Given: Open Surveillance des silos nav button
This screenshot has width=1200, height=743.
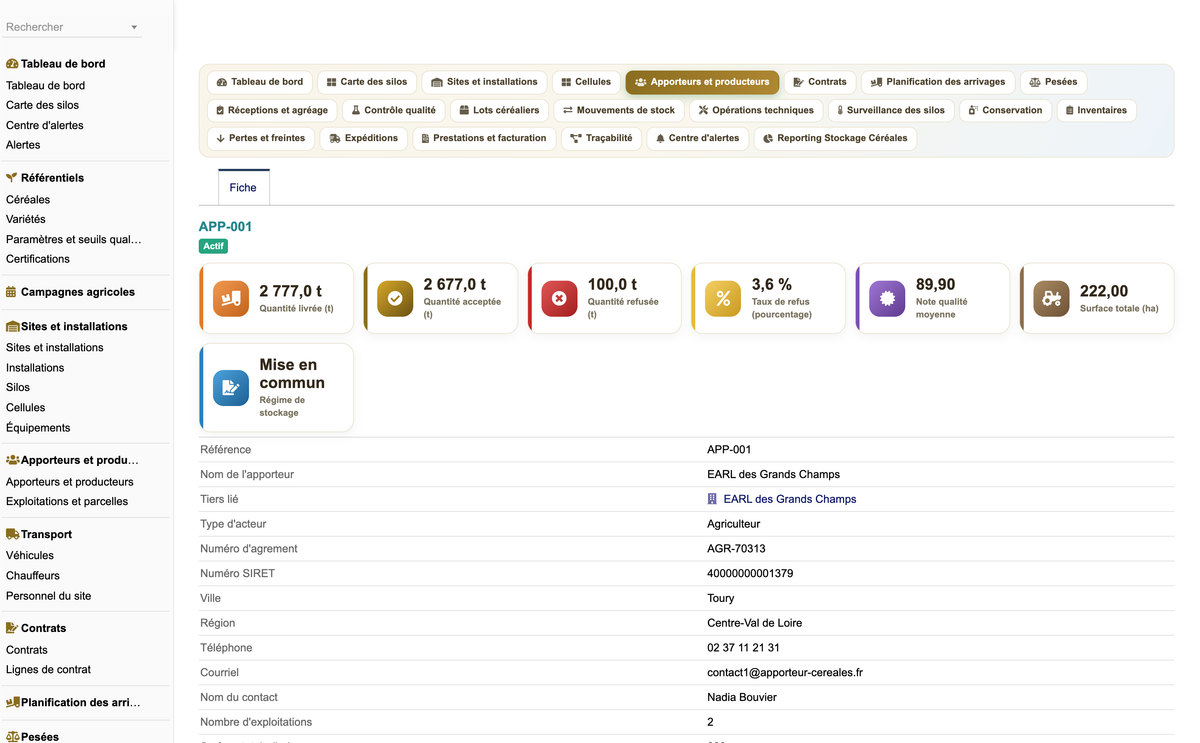Looking at the screenshot, I should [891, 110].
